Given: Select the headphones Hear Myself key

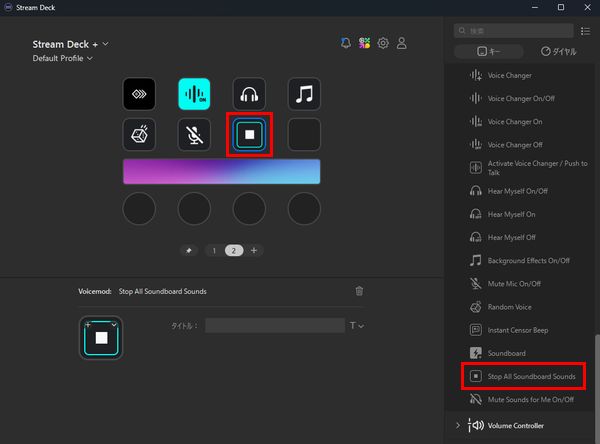Looking at the screenshot, I should pos(249,94).
